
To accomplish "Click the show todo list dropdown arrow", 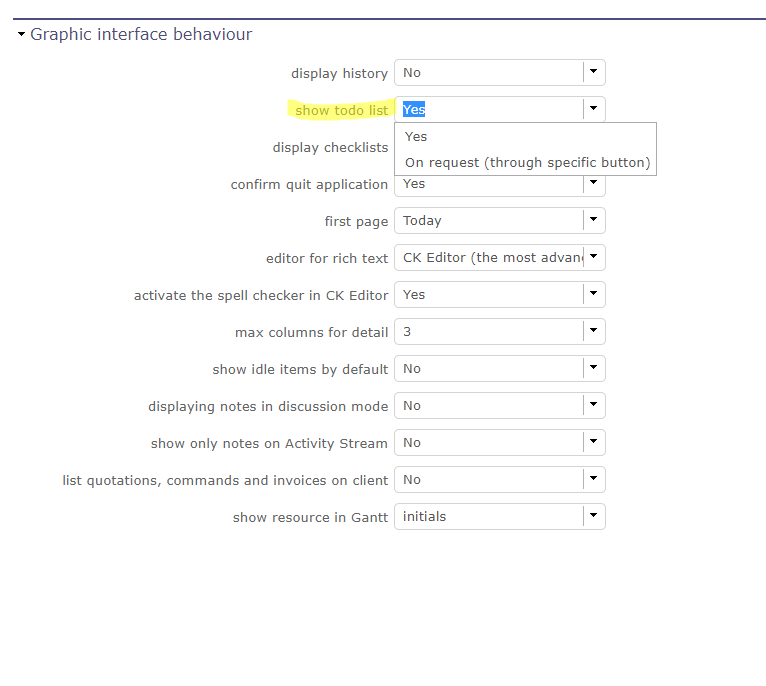I will [x=593, y=109].
